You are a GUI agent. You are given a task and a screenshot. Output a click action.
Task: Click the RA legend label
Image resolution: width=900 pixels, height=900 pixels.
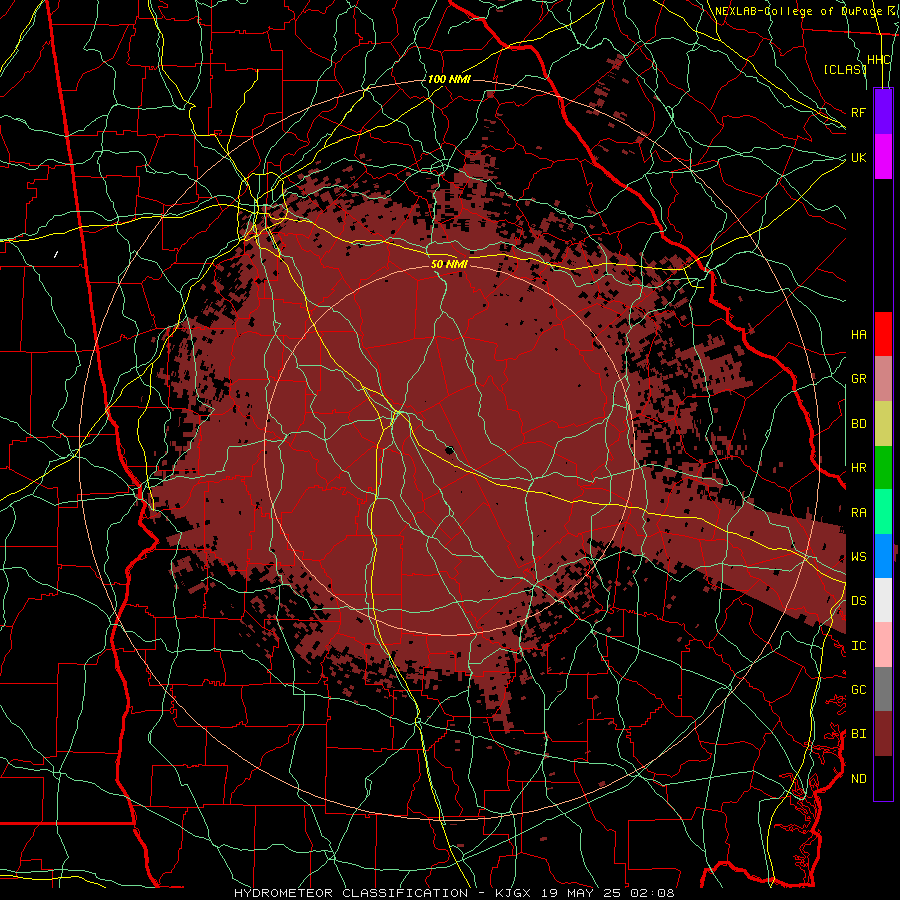coord(858,512)
